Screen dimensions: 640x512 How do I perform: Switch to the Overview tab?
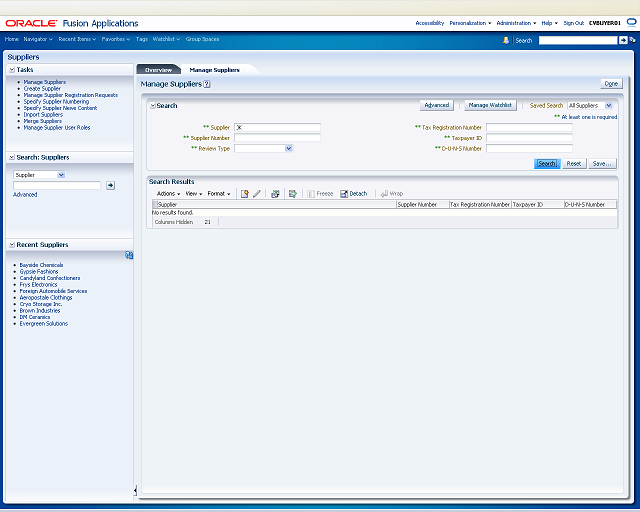point(158,70)
